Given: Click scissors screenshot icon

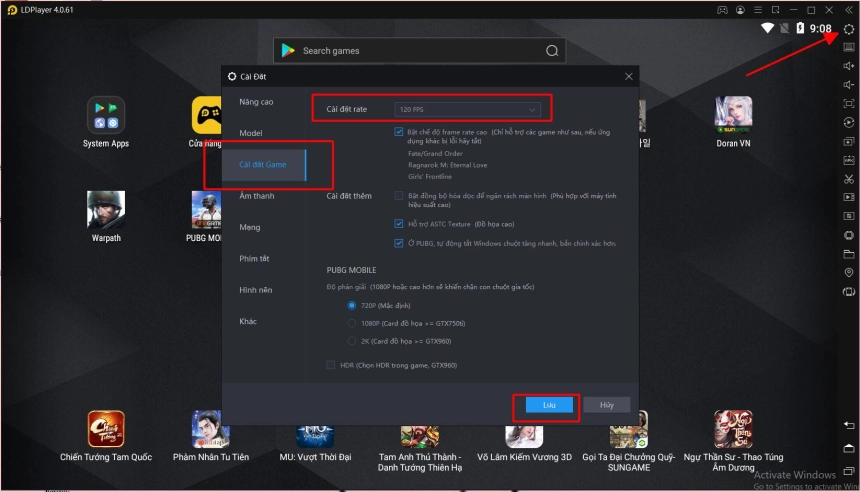Looking at the screenshot, I should 848,179.
